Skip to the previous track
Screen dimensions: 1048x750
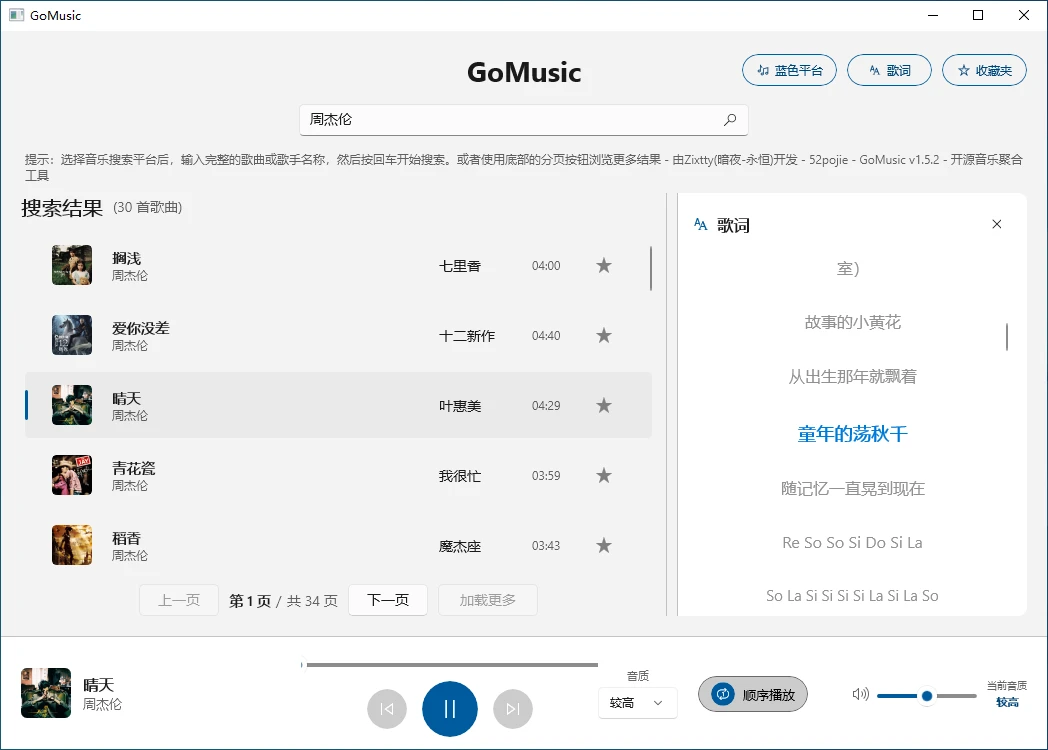coord(387,709)
